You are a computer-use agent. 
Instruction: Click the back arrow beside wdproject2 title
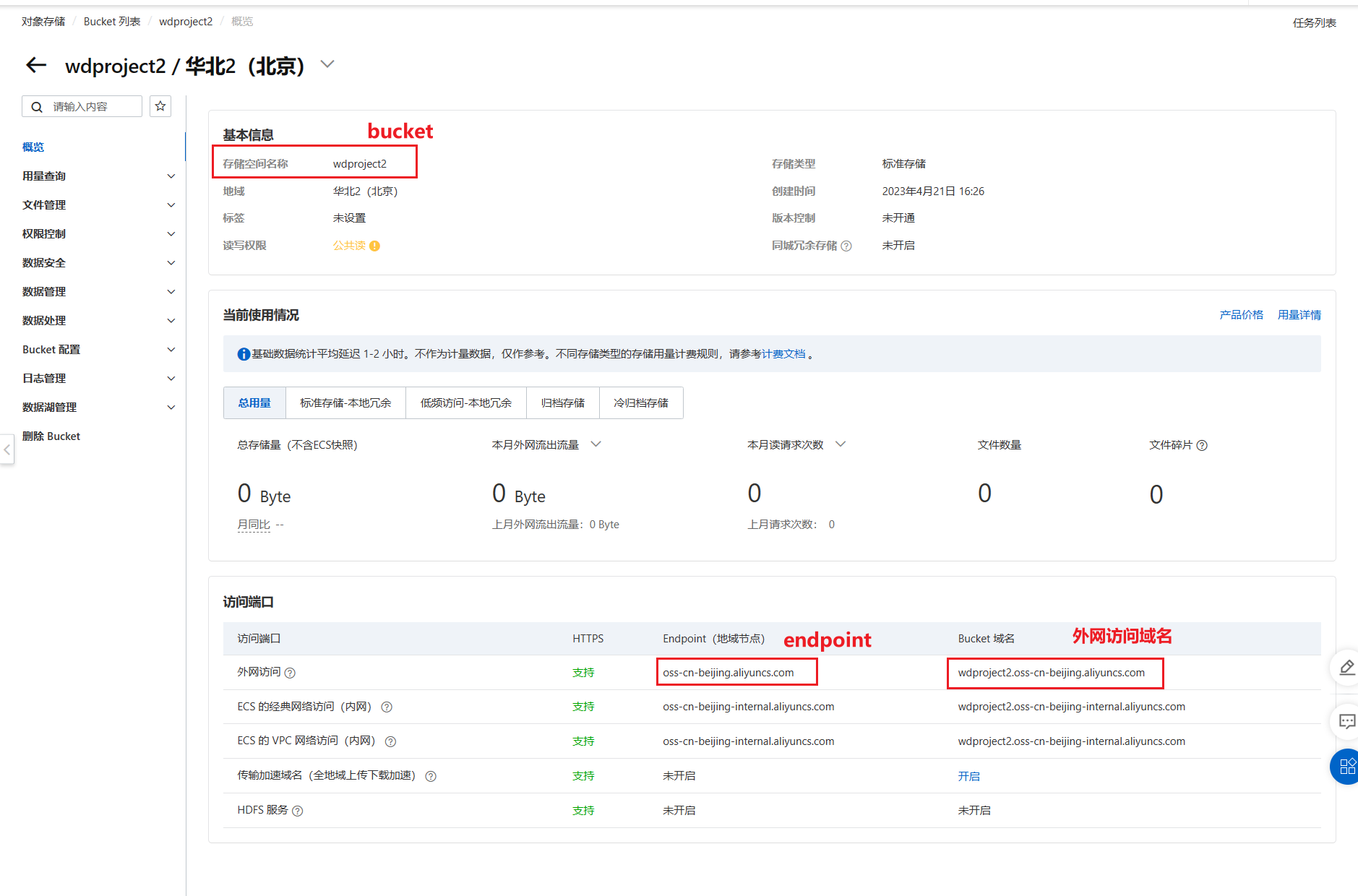pyautogui.click(x=36, y=65)
